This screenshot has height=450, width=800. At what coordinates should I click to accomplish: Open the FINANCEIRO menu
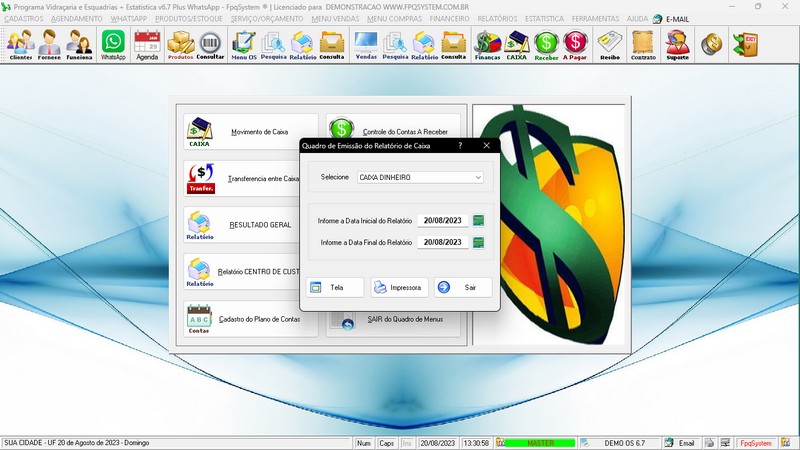(449, 19)
